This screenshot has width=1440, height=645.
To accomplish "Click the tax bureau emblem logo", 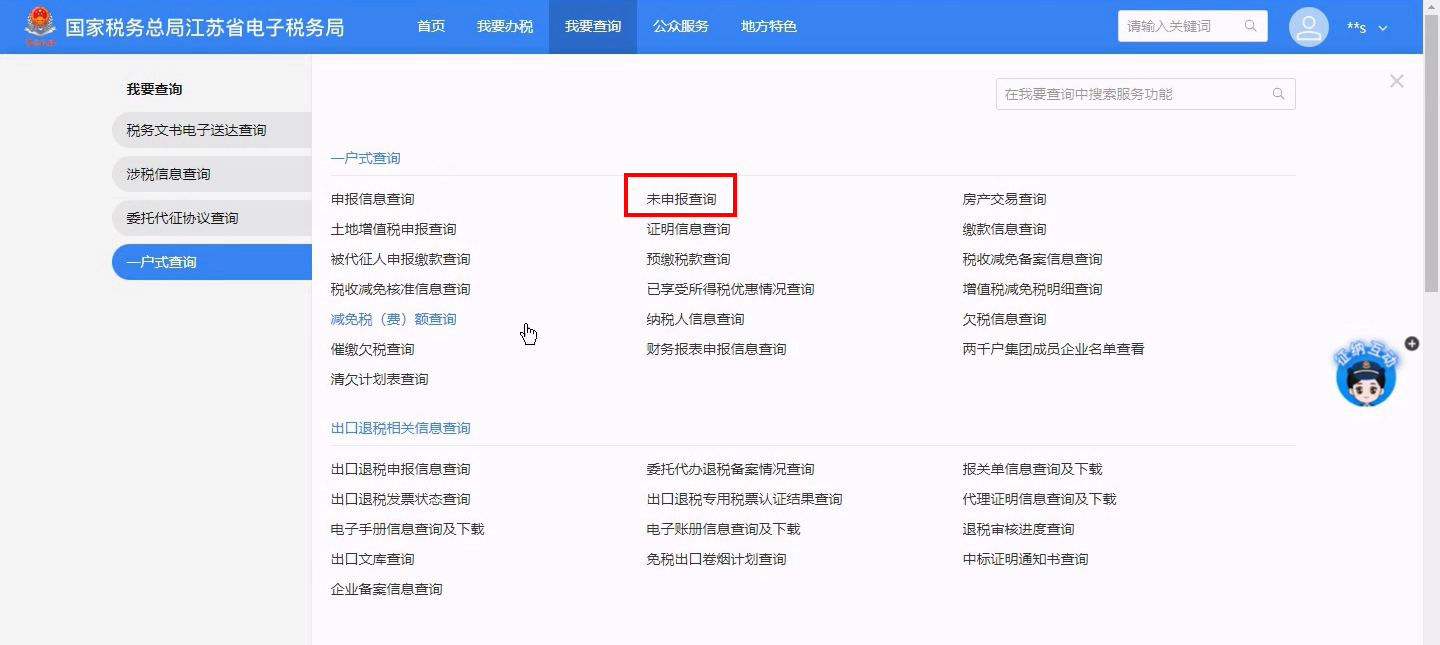I will pyautogui.click(x=41, y=26).
